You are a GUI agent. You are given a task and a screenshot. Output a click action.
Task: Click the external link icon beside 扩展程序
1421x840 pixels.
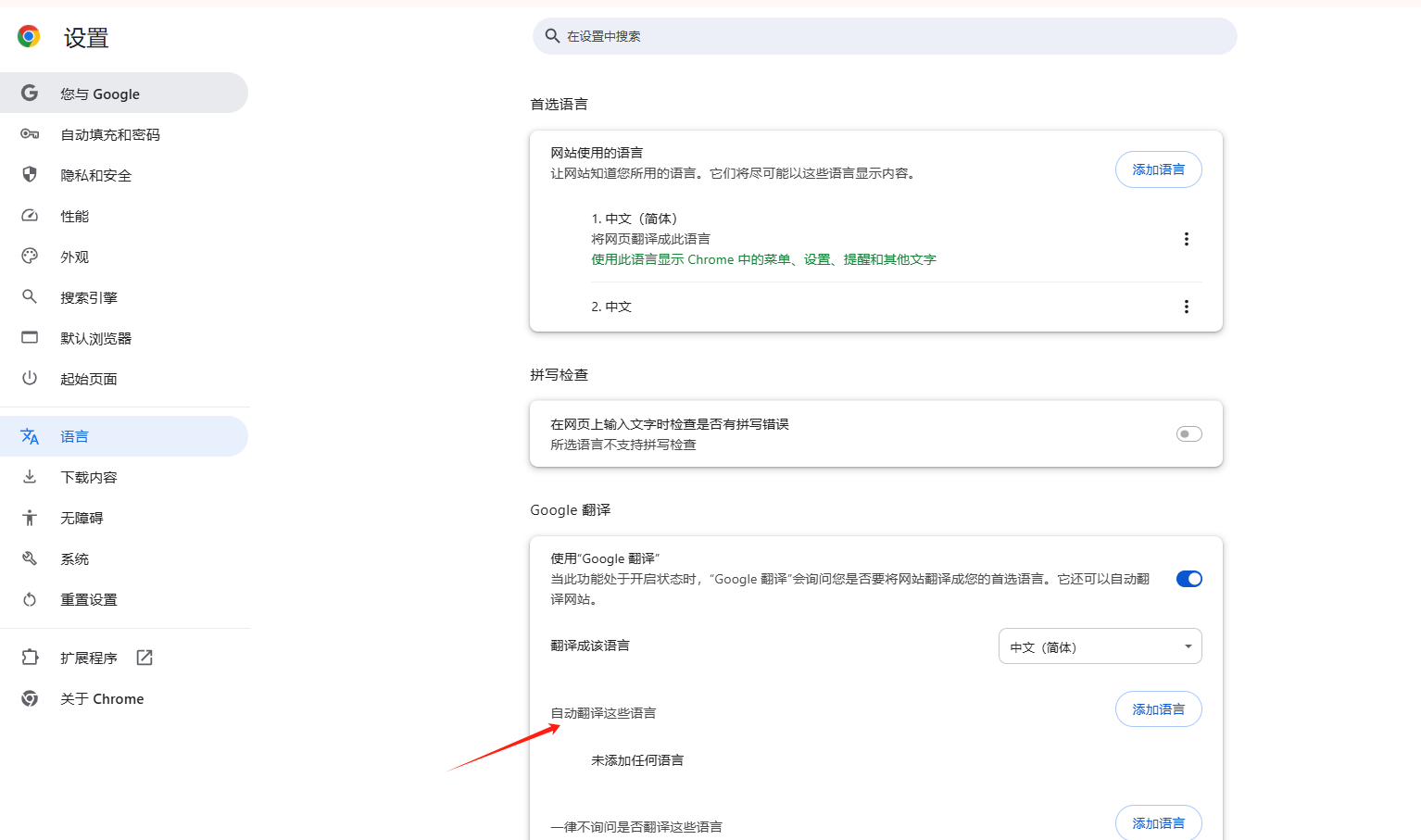coord(145,658)
